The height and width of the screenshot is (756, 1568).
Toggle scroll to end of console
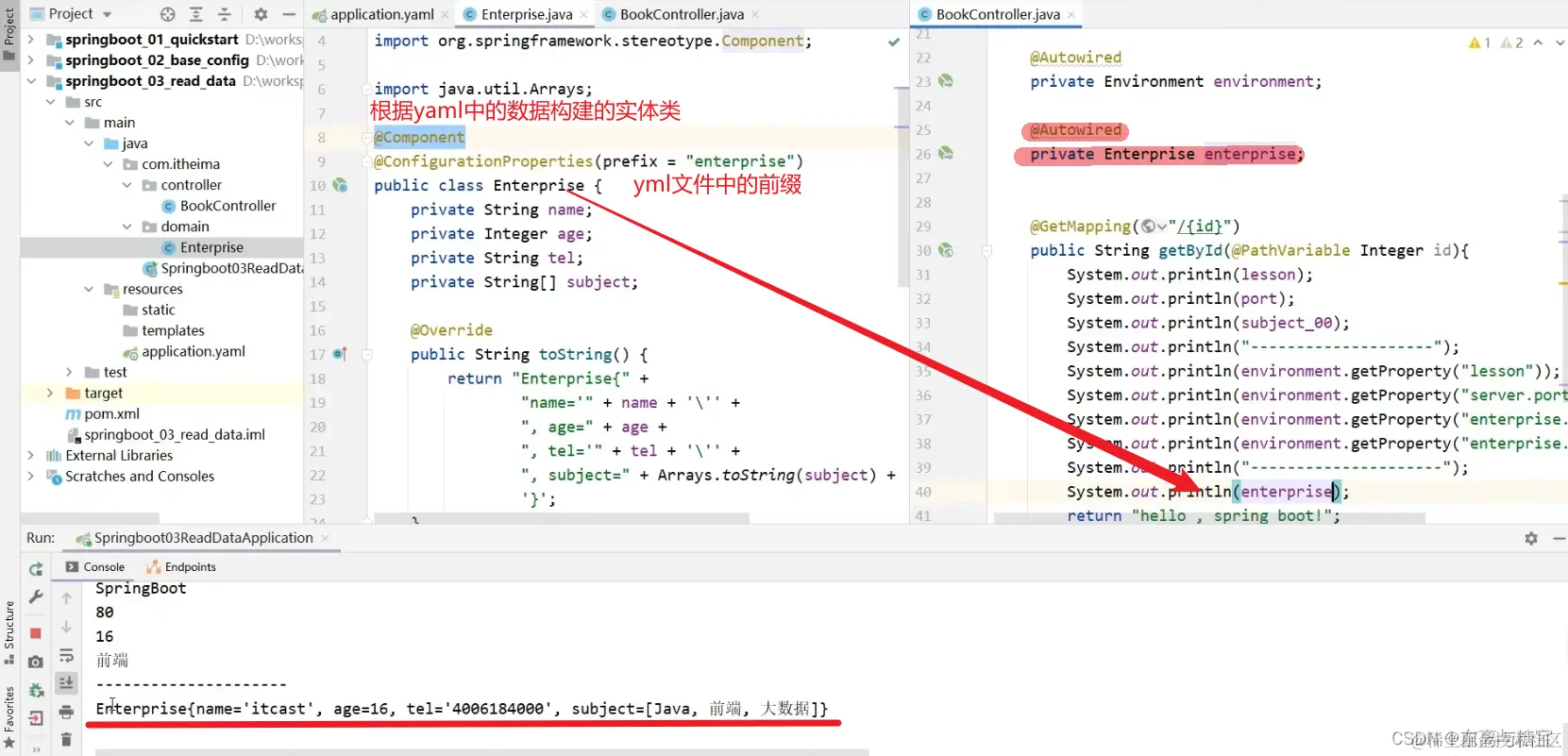(66, 682)
